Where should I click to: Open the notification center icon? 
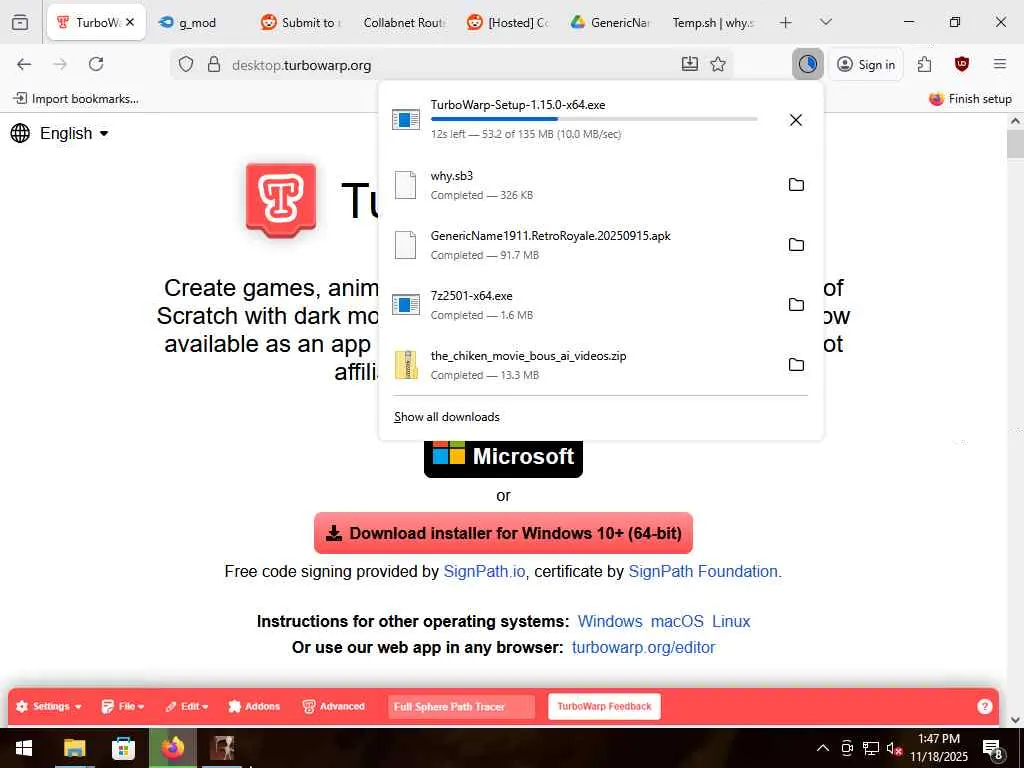point(993,748)
